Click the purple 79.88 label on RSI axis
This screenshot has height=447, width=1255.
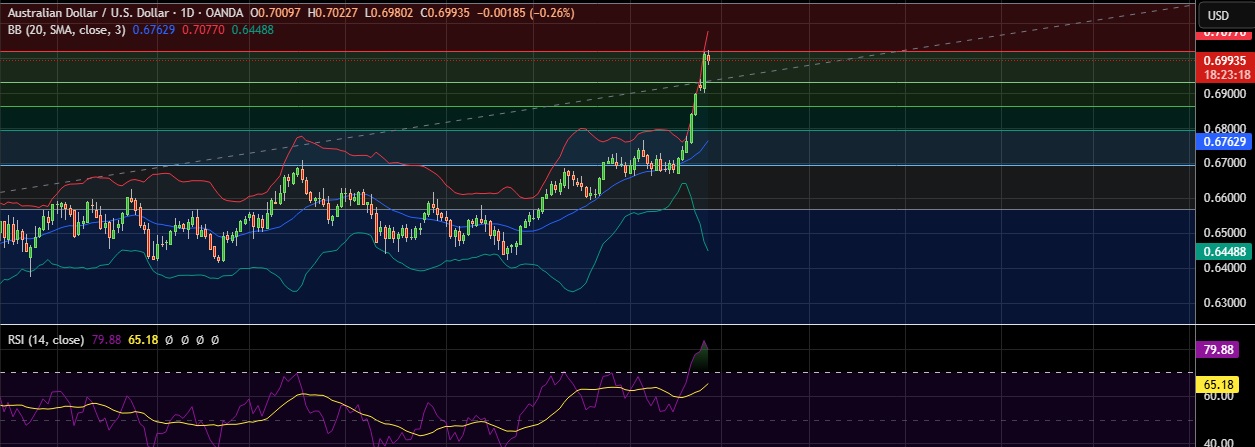point(1223,351)
